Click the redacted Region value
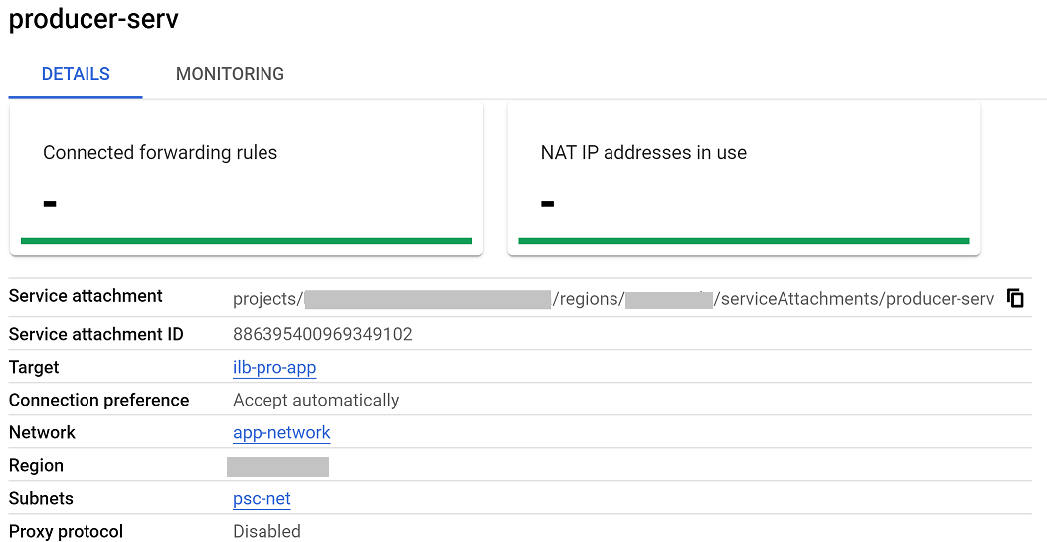 tap(277, 467)
